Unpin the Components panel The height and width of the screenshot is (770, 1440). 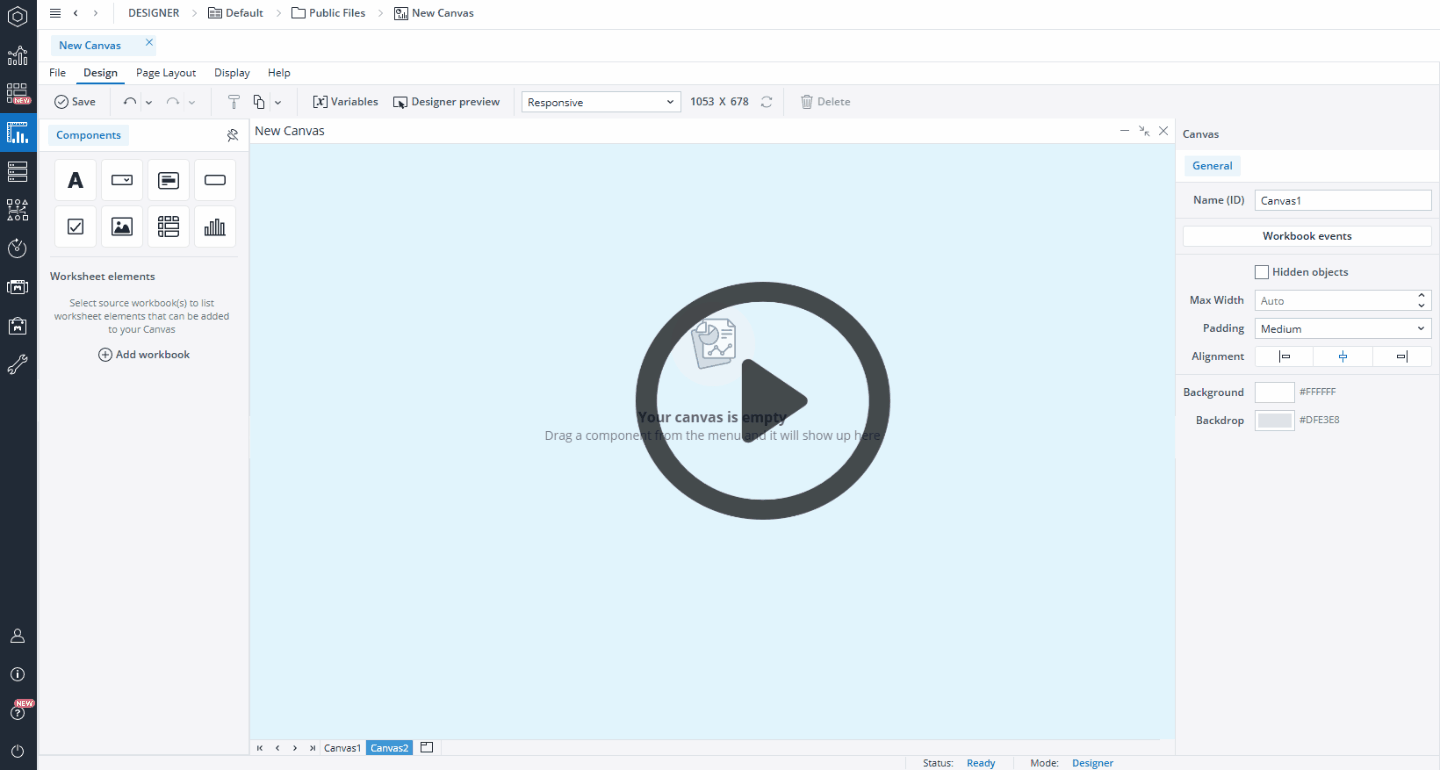point(233,135)
